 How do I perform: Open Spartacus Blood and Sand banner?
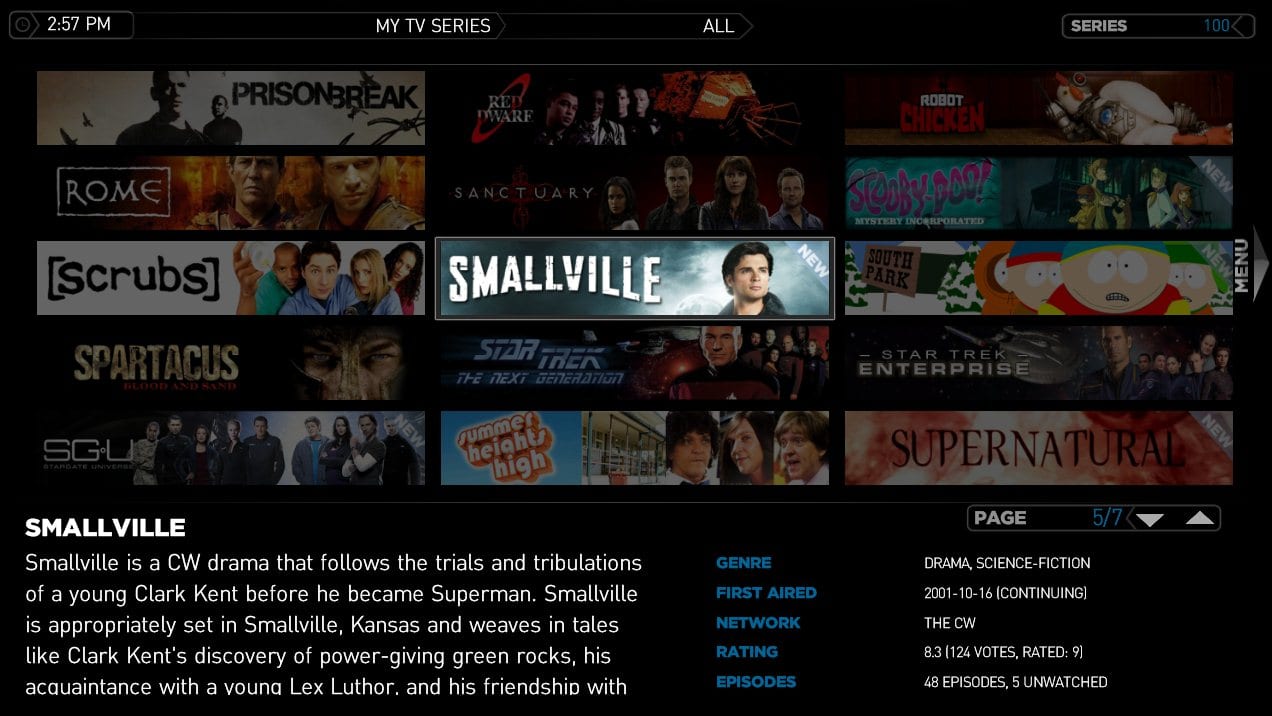pyautogui.click(x=231, y=363)
